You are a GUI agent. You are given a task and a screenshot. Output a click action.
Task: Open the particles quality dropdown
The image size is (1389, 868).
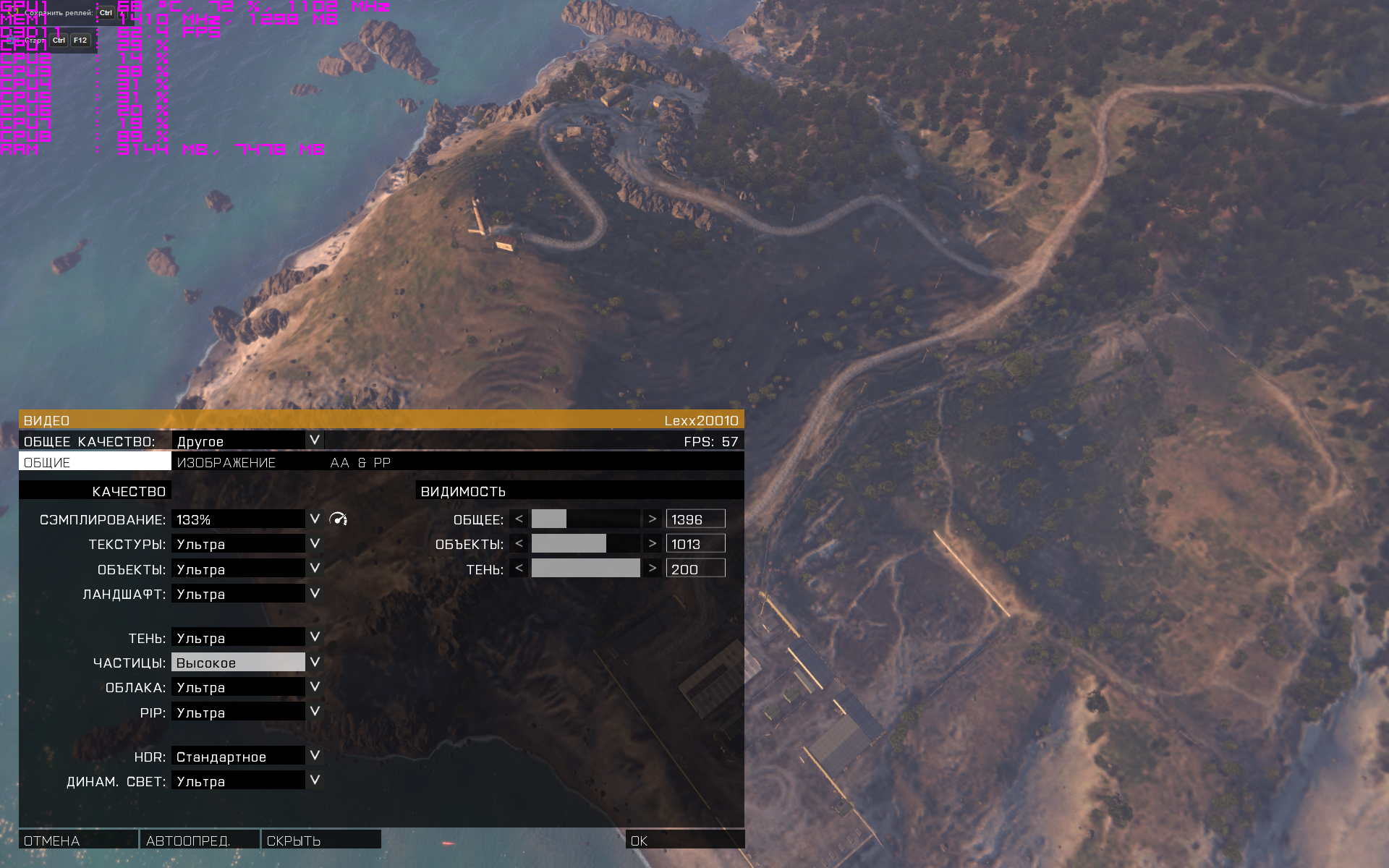[315, 662]
